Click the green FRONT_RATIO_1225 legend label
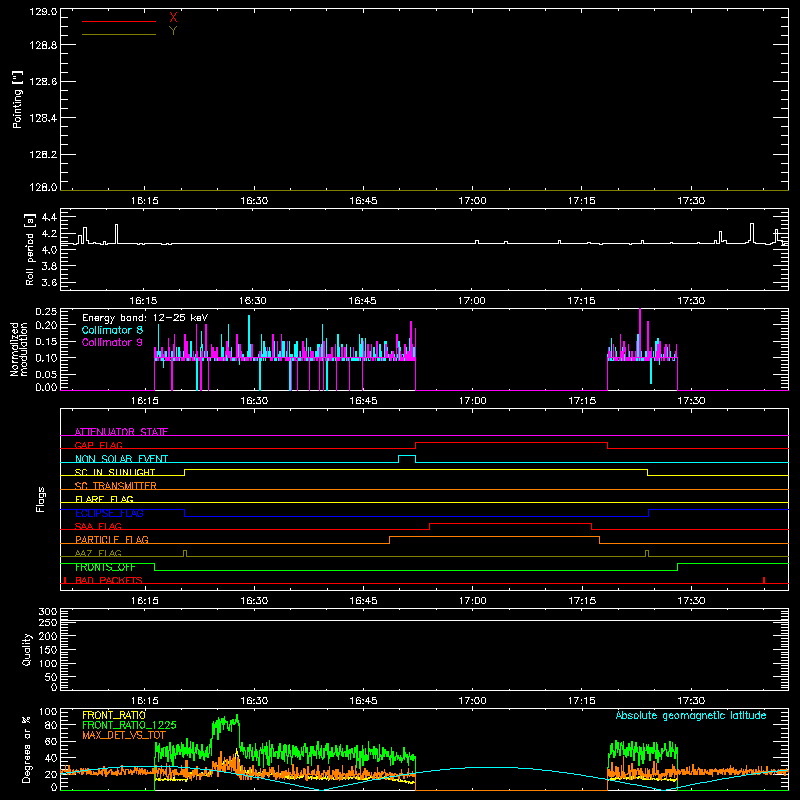This screenshot has width=800, height=800. 129,725
